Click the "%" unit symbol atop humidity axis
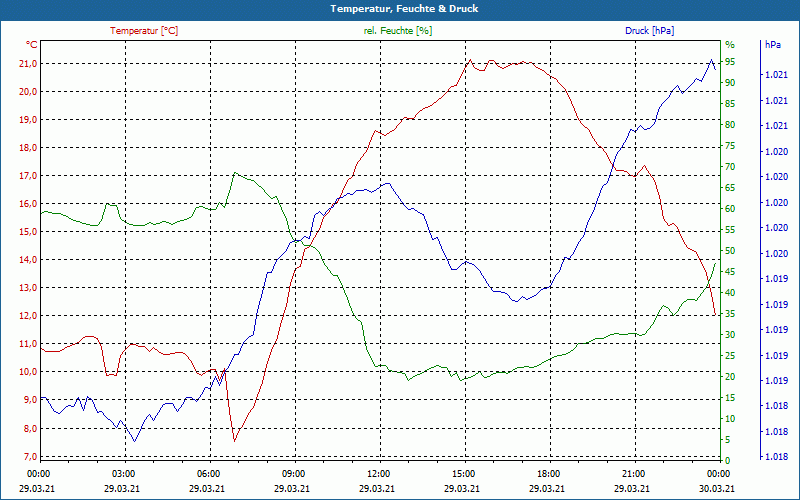 tap(730, 45)
